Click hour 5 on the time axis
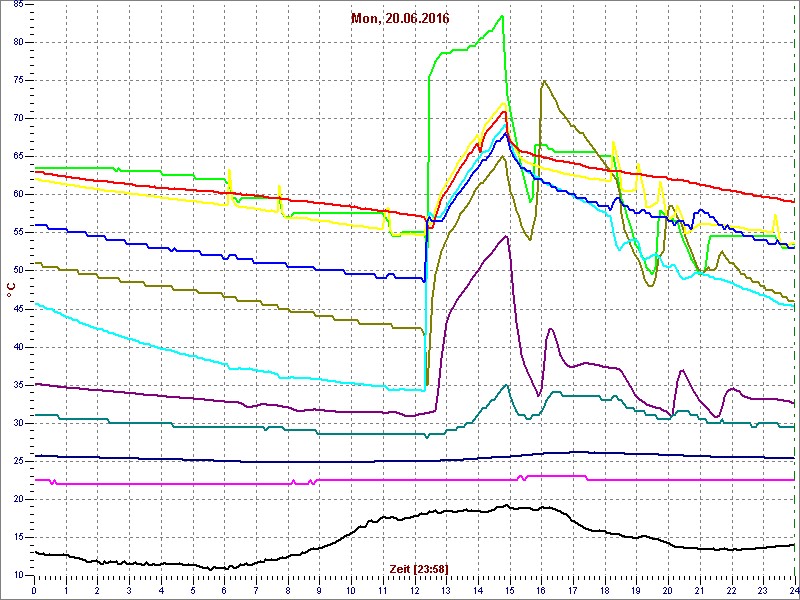800x600 pixels. click(193, 590)
